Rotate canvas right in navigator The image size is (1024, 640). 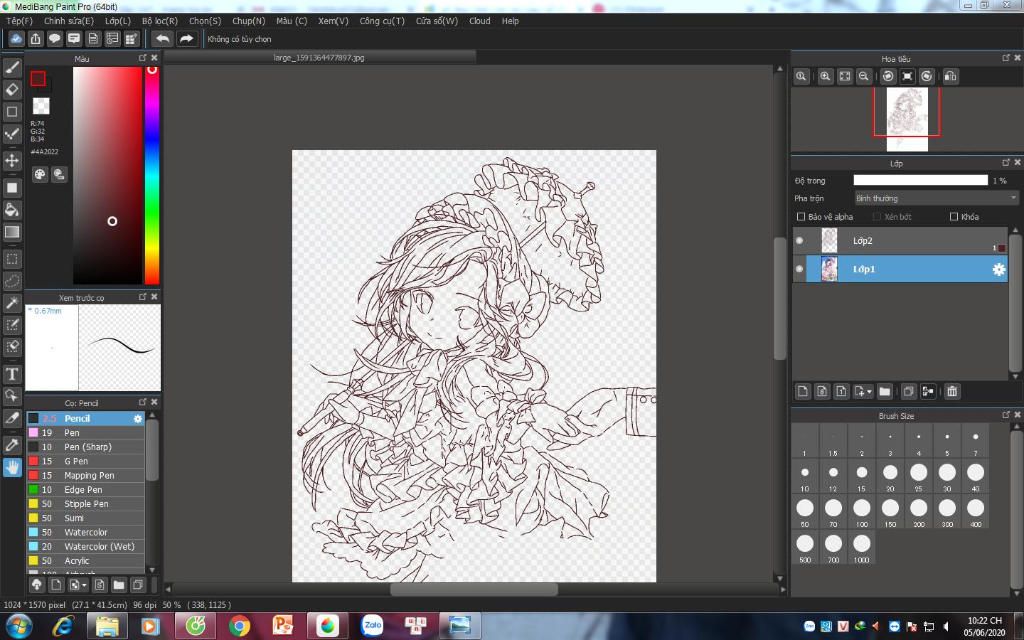pos(926,76)
